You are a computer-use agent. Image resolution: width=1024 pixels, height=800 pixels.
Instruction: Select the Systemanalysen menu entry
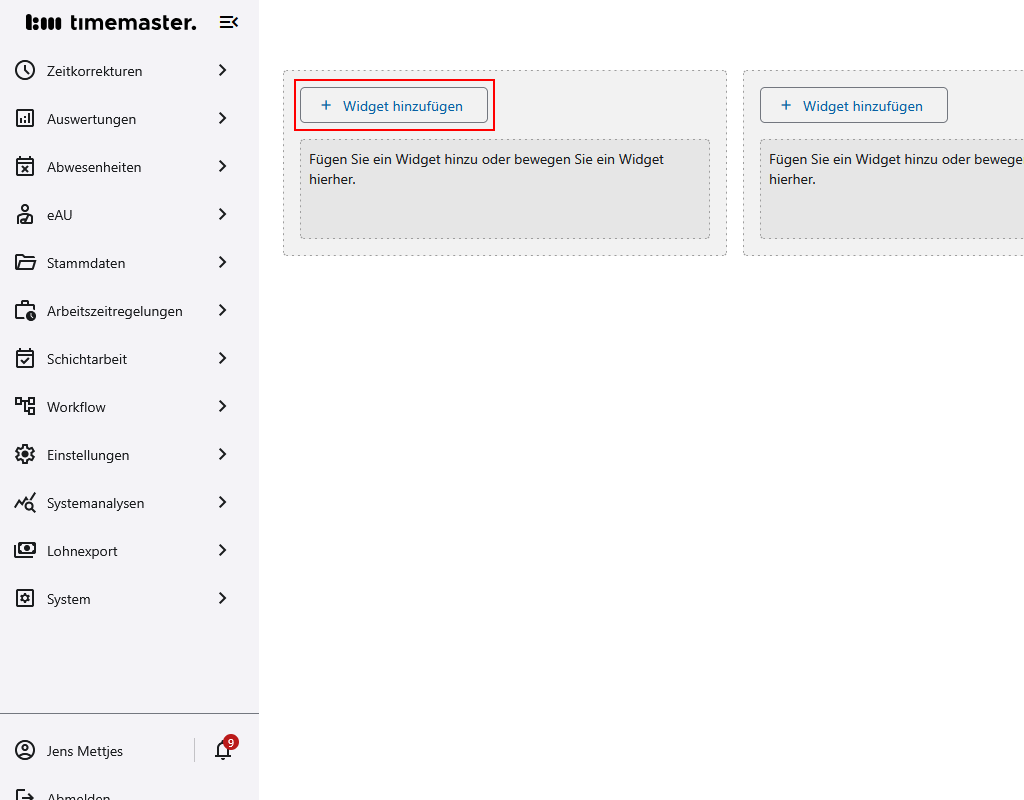coord(95,503)
